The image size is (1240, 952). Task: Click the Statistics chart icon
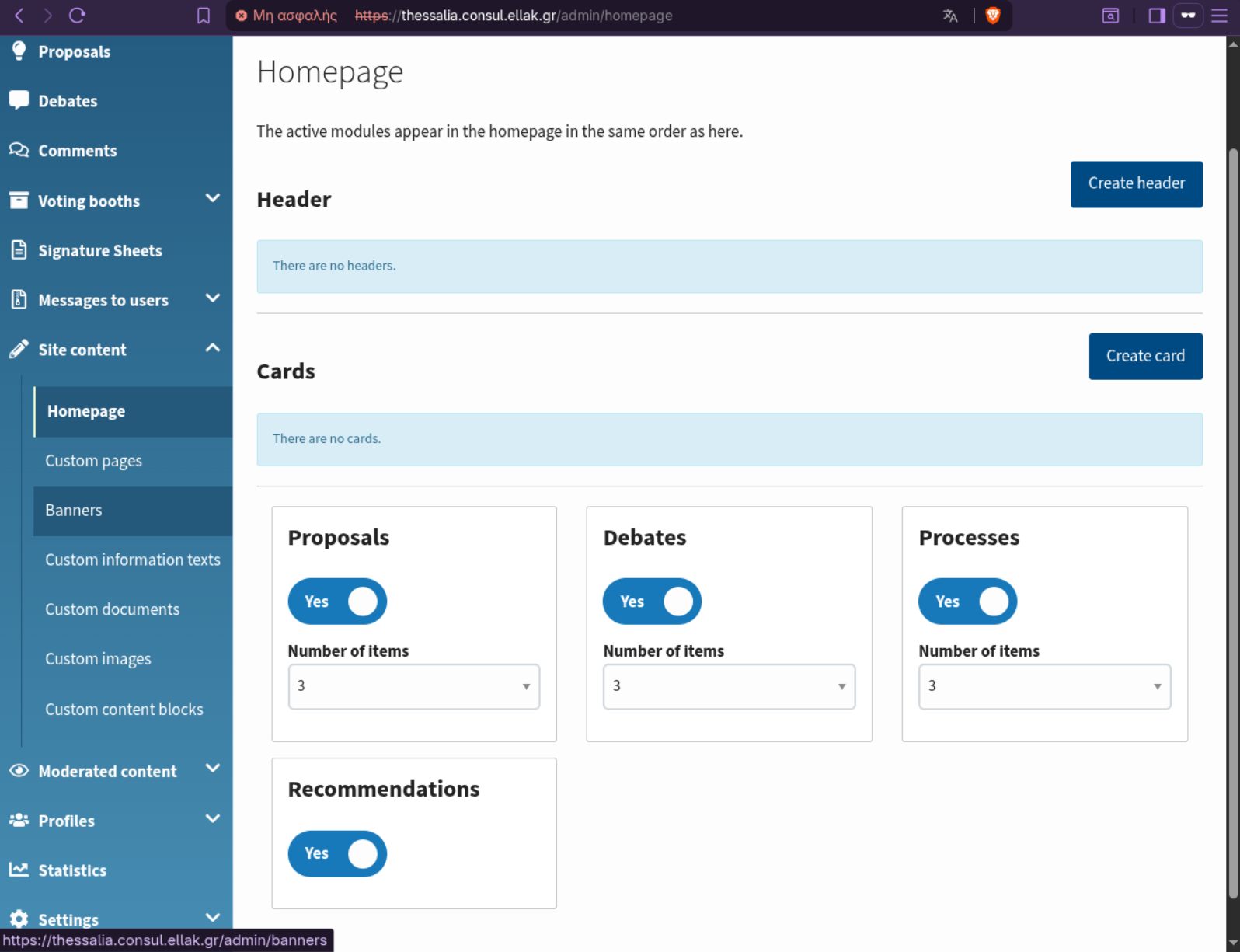(19, 870)
